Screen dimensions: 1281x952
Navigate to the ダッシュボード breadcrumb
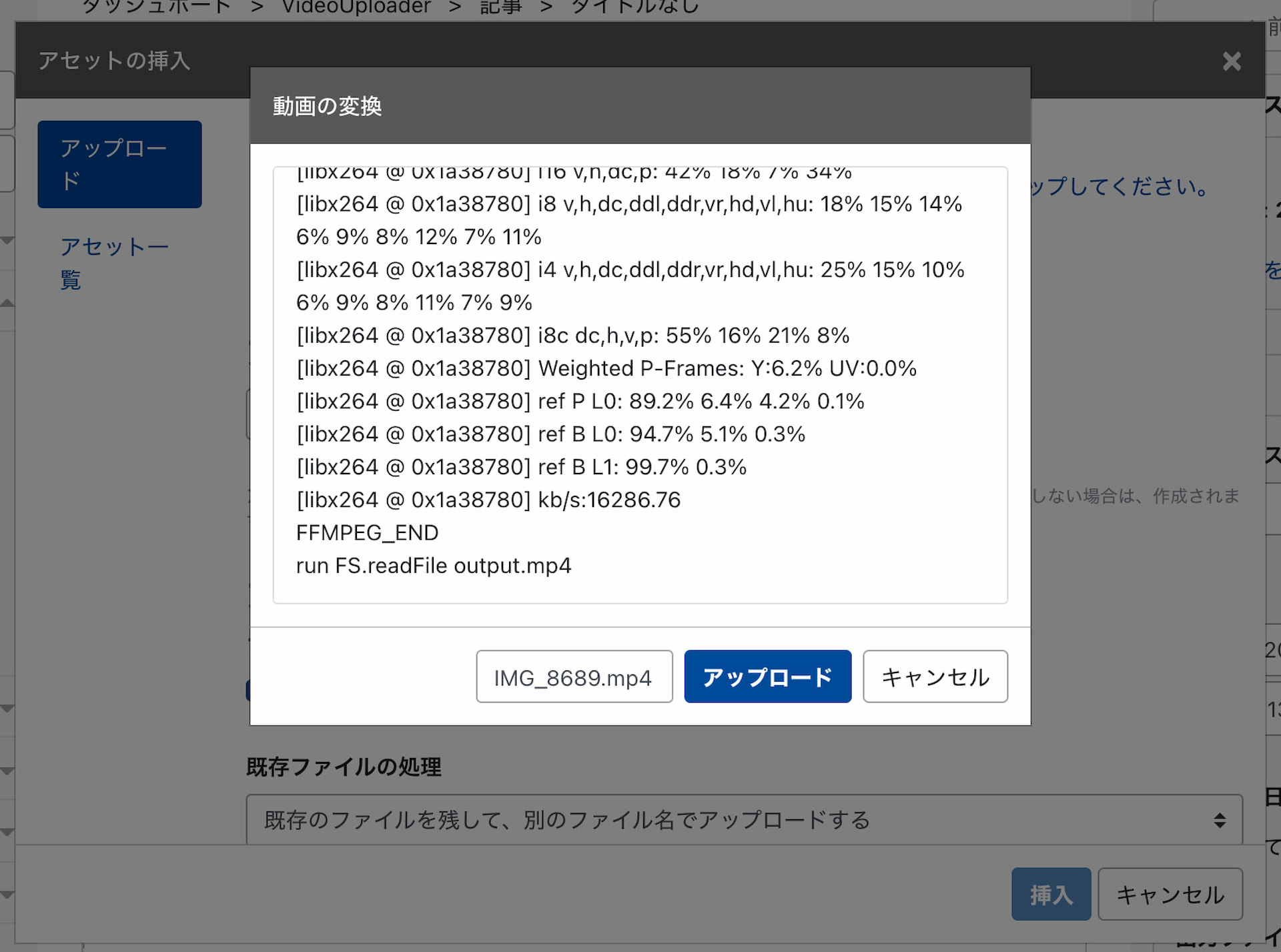[155, 7]
